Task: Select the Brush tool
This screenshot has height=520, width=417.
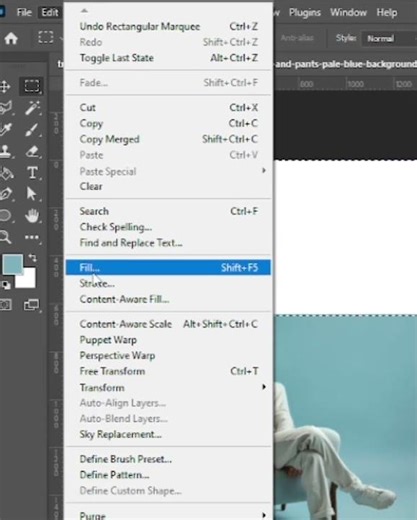Action: coord(32,130)
